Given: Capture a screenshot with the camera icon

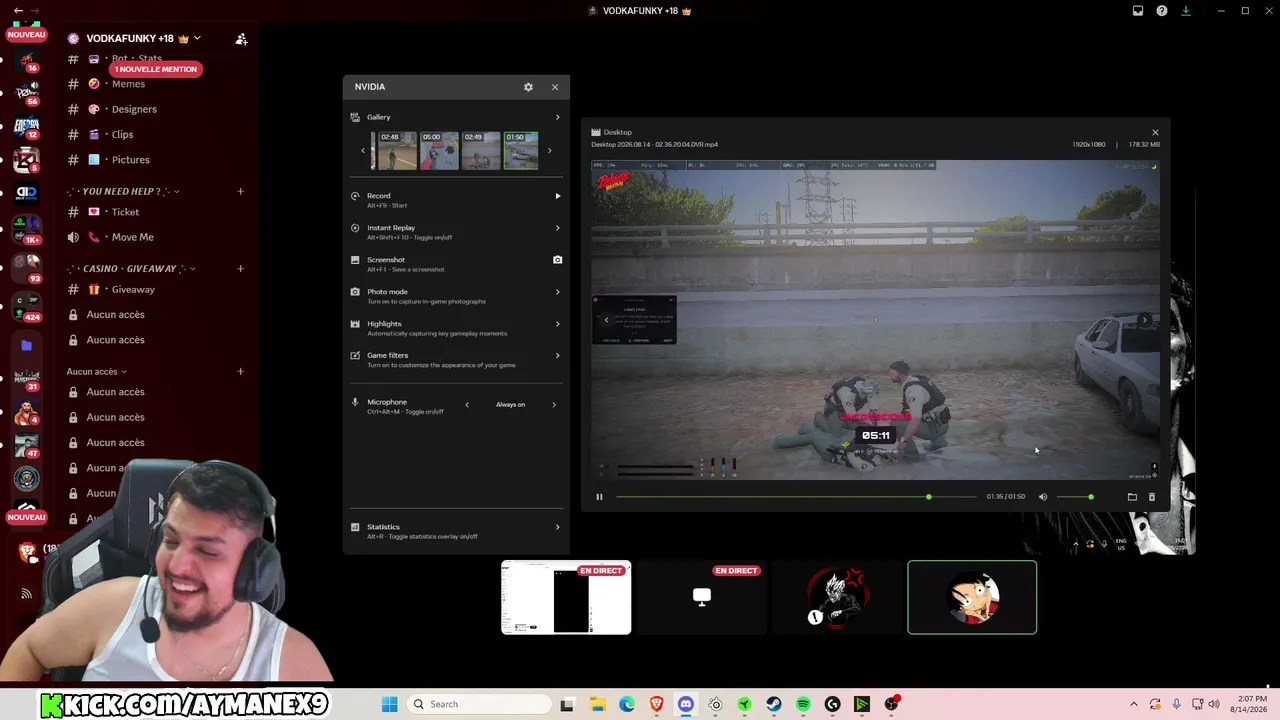Looking at the screenshot, I should point(558,260).
